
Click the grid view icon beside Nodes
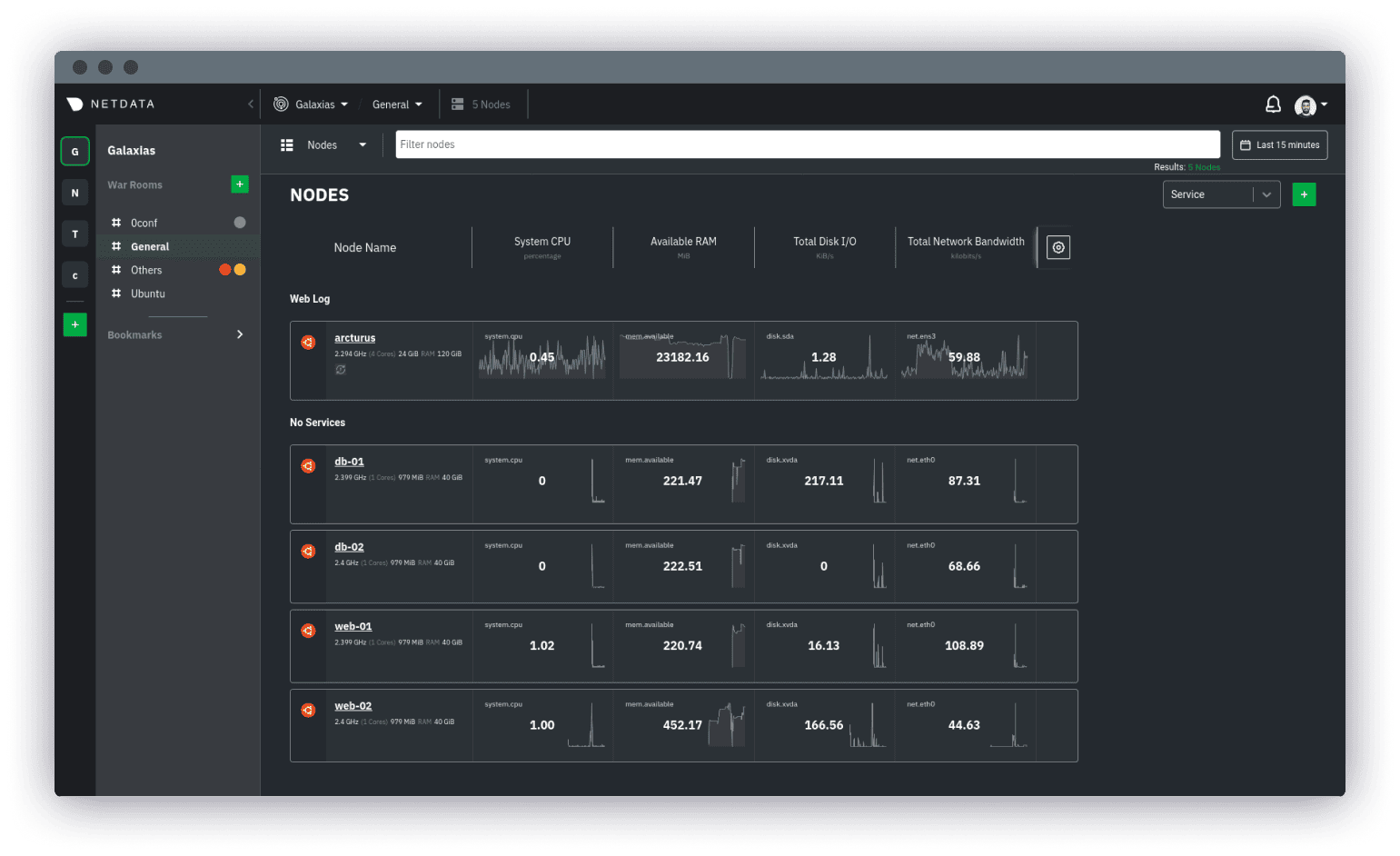pos(287,144)
